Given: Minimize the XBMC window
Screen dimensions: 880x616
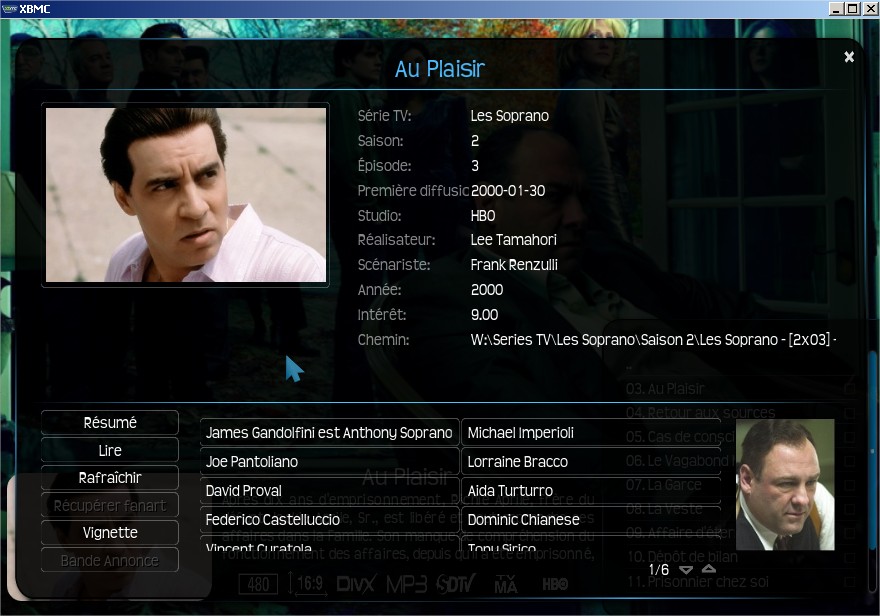Looking at the screenshot, I should pos(836,8).
